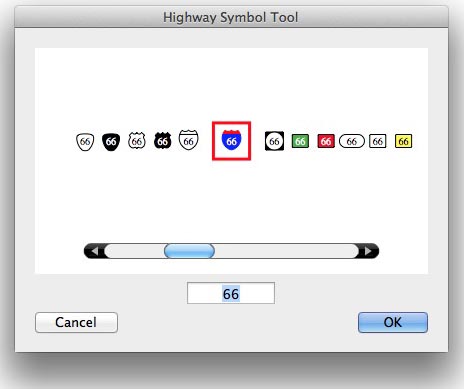This screenshot has width=464, height=389.
Task: Click the left scroll arrow
Action: pos(94,251)
